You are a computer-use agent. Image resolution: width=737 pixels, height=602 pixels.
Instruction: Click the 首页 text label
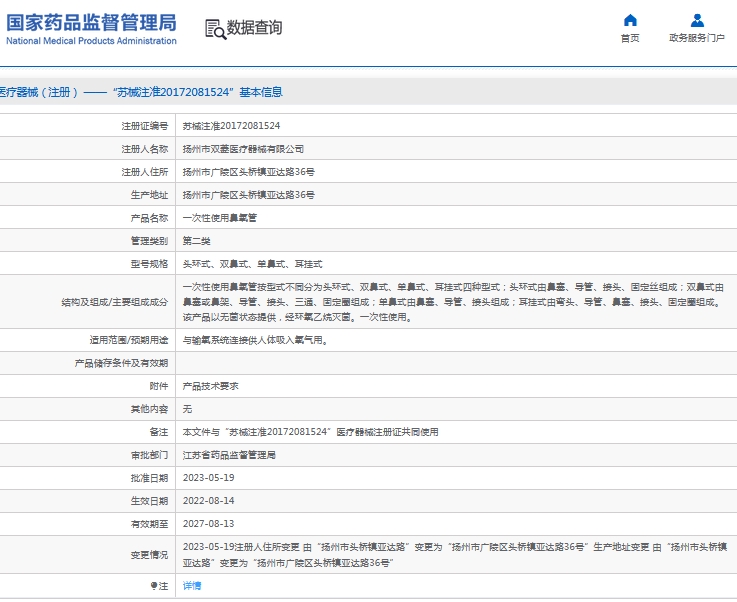[630, 38]
